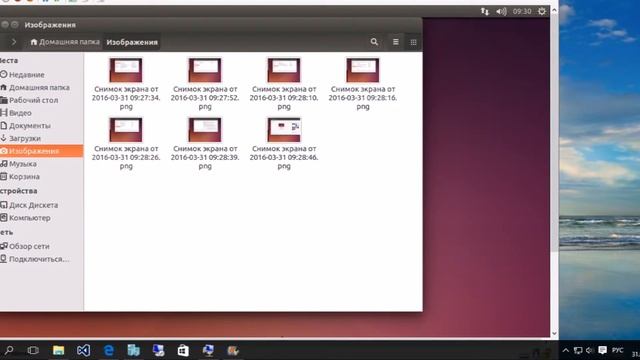Click file name 'Снимок экрана от 2016-03-31 09:28:46.png'
The height and width of the screenshot is (360, 640).
(x=284, y=157)
